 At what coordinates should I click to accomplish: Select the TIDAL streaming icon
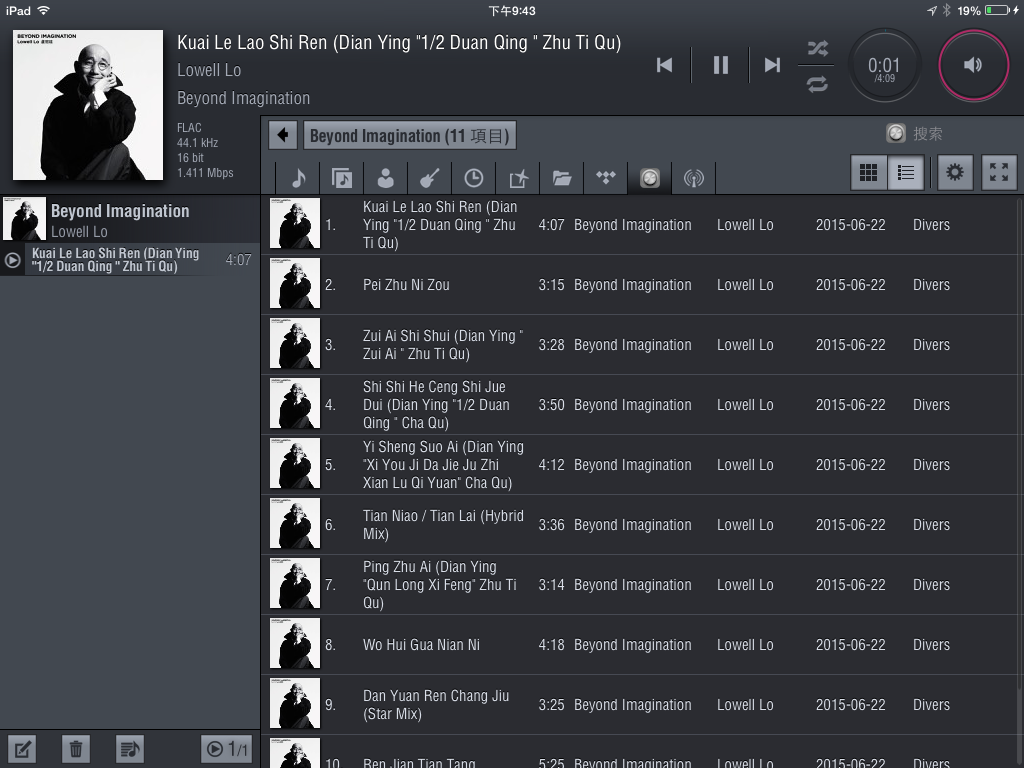[x=606, y=178]
